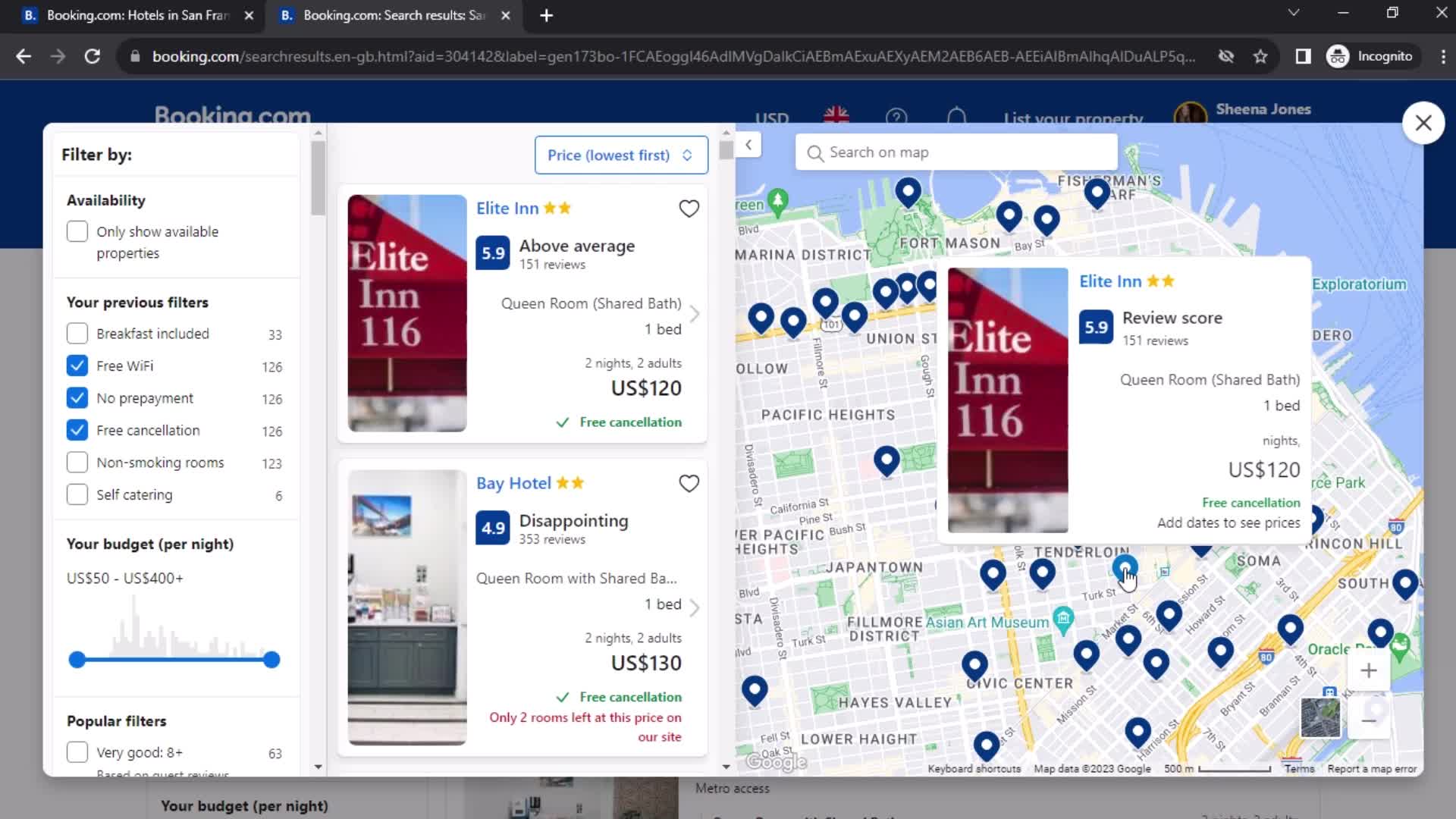Enable the Non-smoking rooms filter
The image size is (1456, 819).
77,463
